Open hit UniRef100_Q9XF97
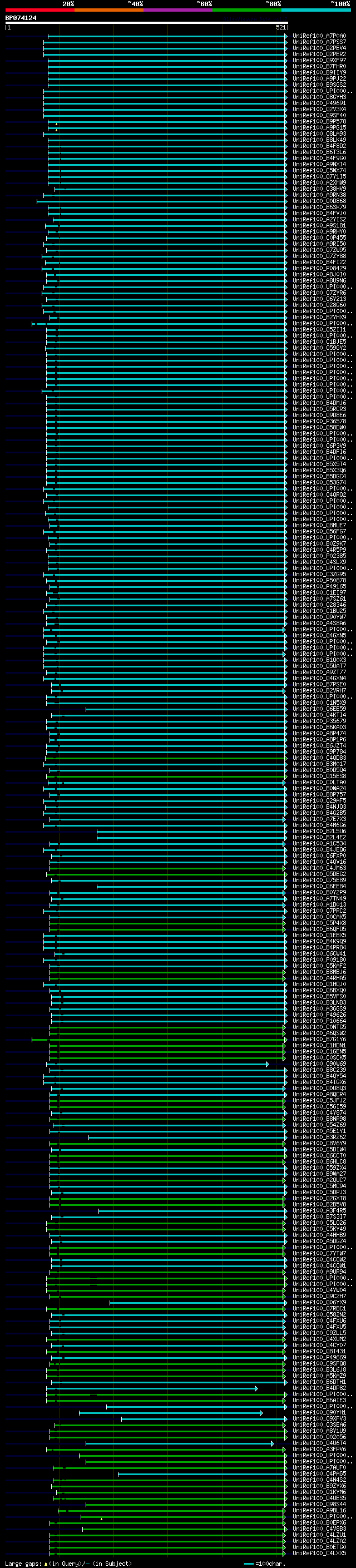356x1568 pixels. (319, 60)
